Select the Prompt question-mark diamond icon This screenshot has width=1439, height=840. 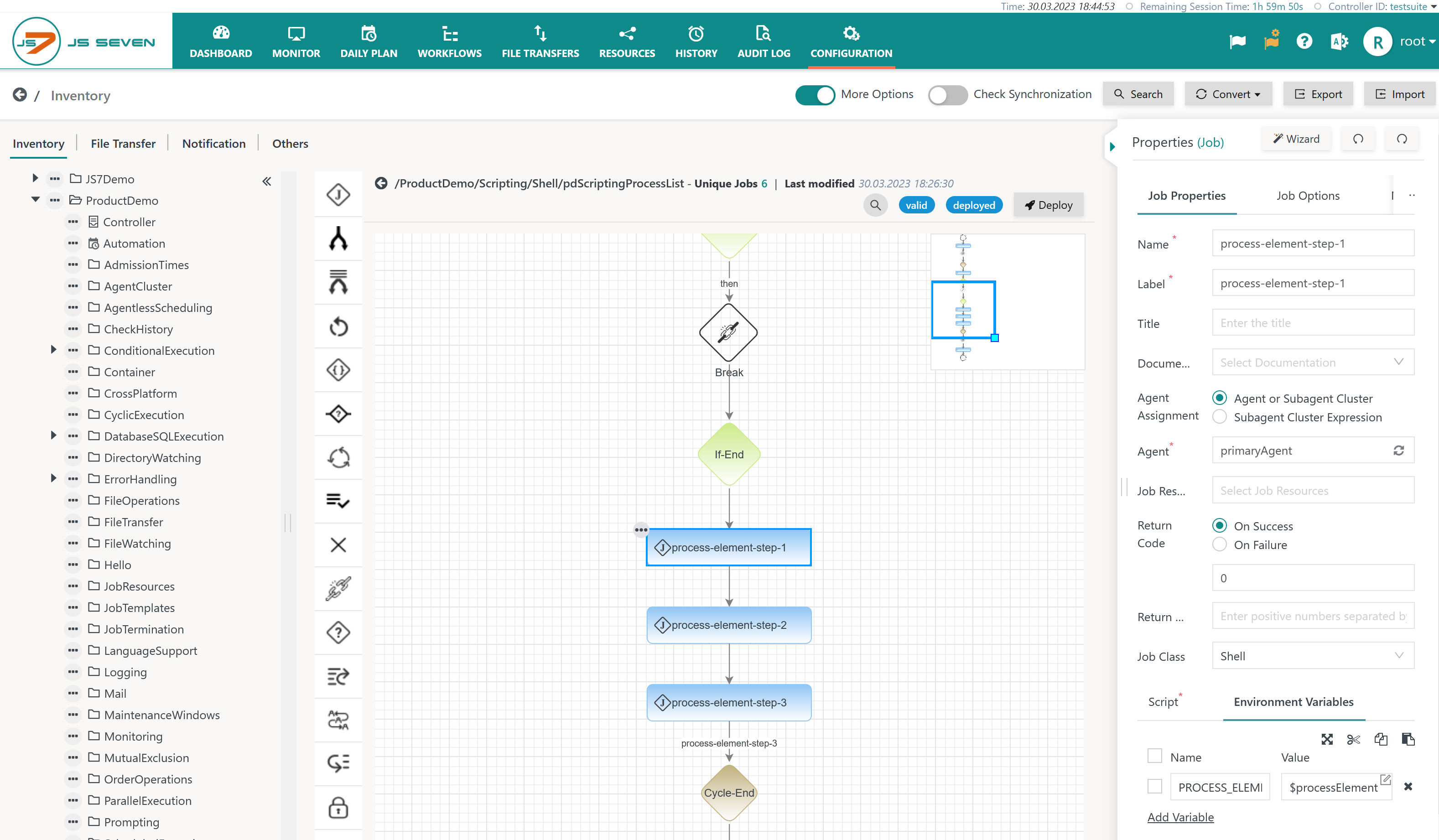[338, 633]
